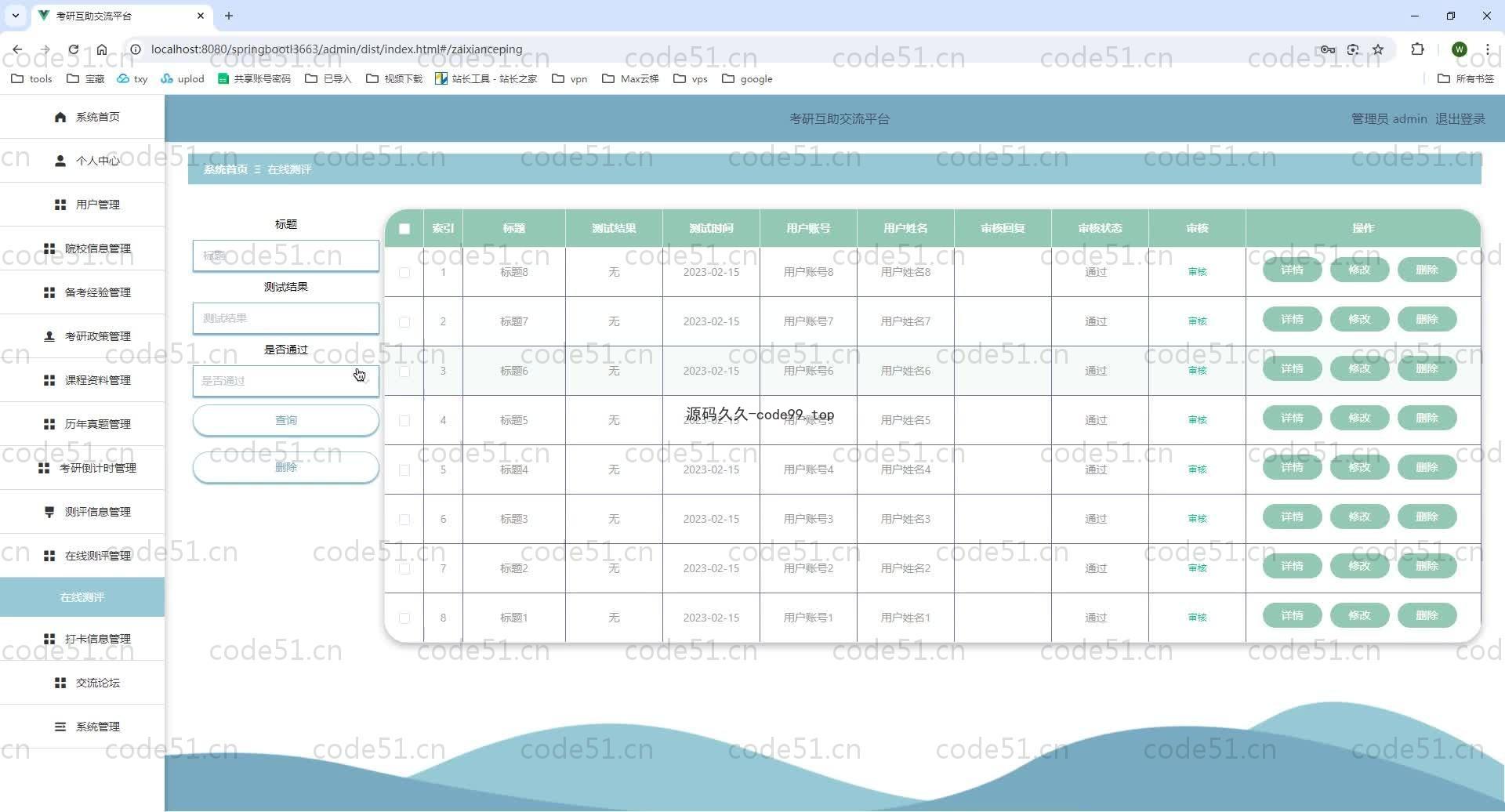Click the home icon next to 系统首页
The height and width of the screenshot is (812, 1505).
(x=60, y=117)
